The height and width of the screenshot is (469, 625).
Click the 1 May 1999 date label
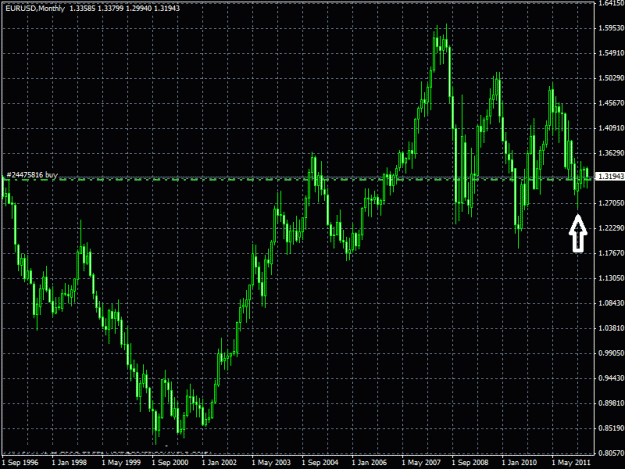tap(121, 463)
